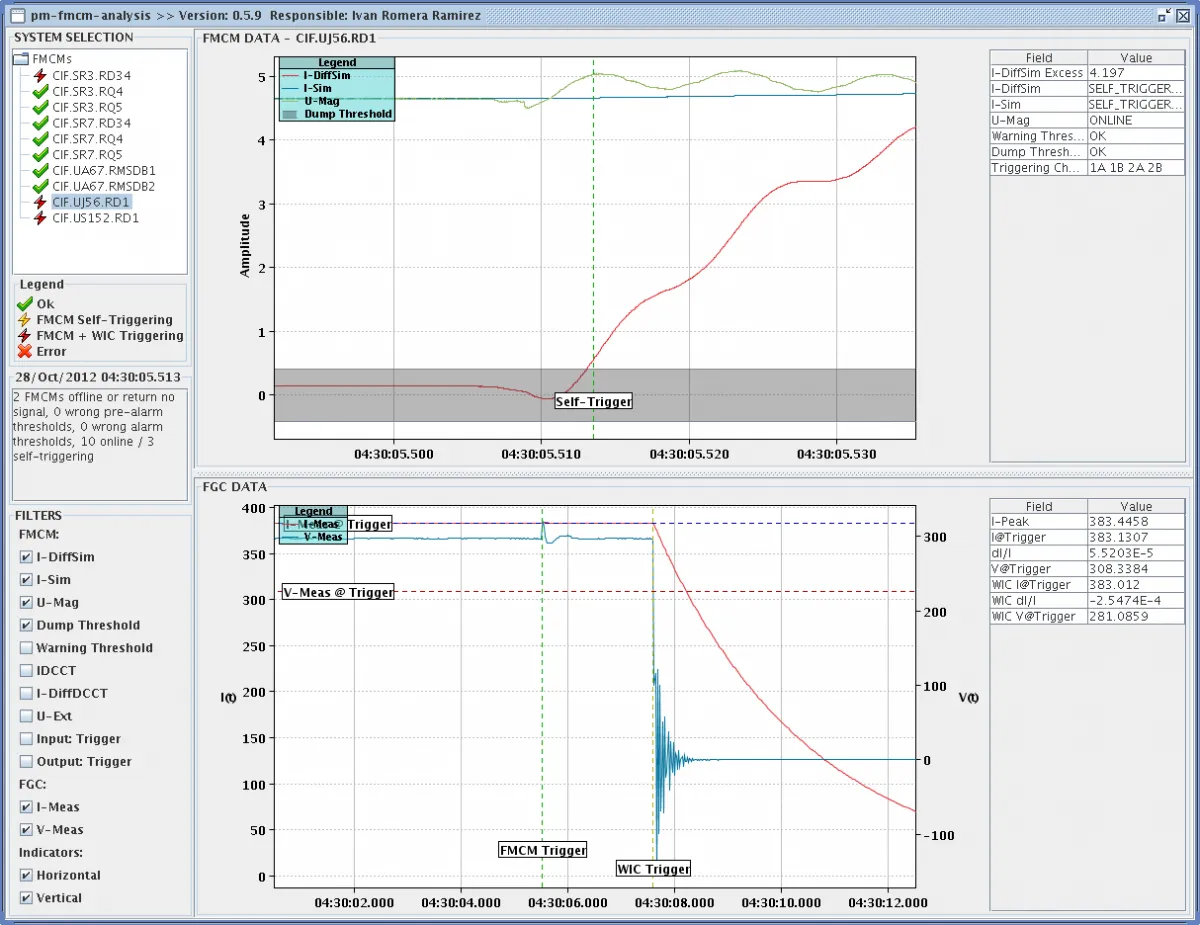Select CIF.SR7.RD34 in the system tree
This screenshot has height=925, width=1200.
tap(91, 123)
